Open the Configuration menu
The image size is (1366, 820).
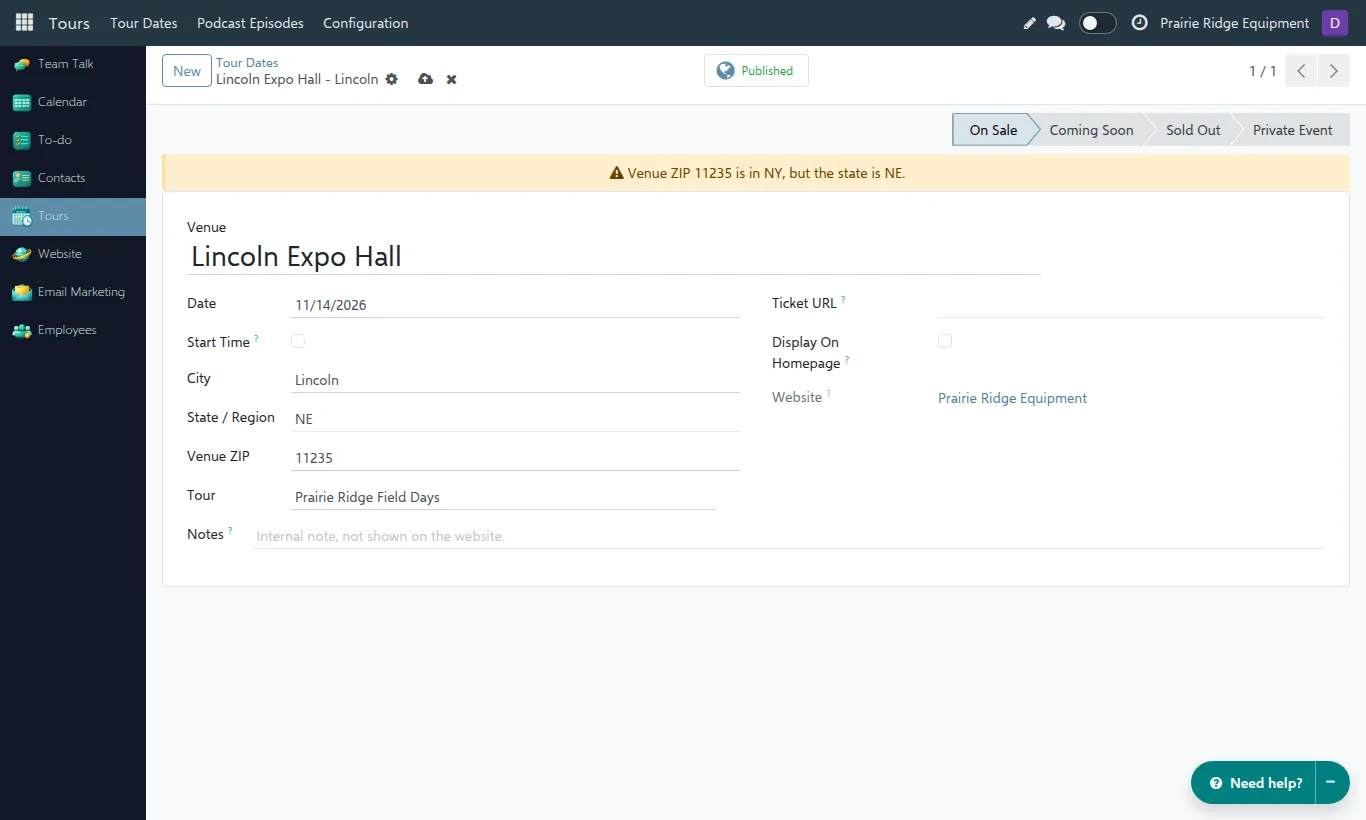pyautogui.click(x=366, y=23)
